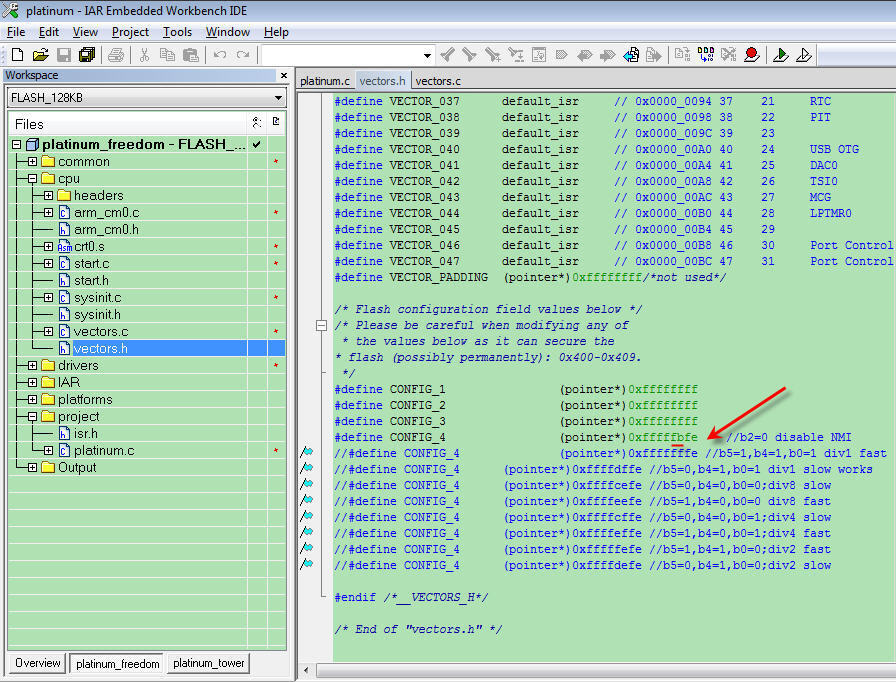This screenshot has height=682, width=896.
Task: Switch to the platinum_tower workspace tab
Action: coord(209,663)
